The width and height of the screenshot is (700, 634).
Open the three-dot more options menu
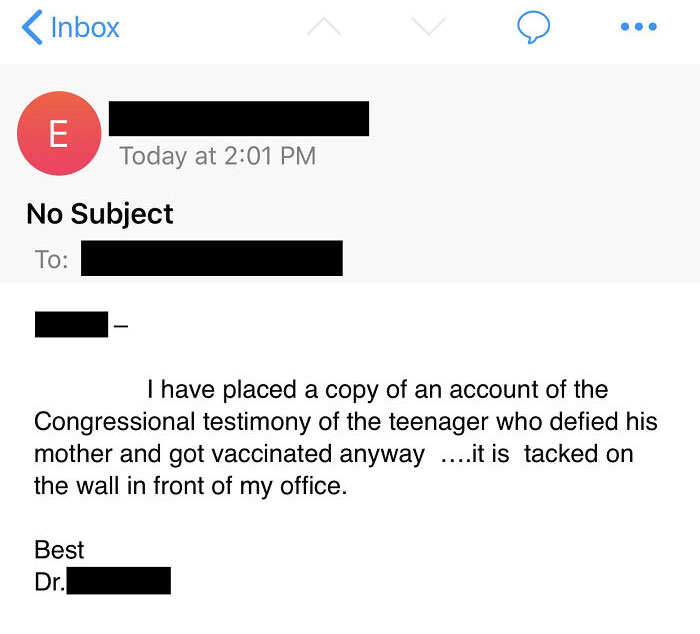[638, 28]
